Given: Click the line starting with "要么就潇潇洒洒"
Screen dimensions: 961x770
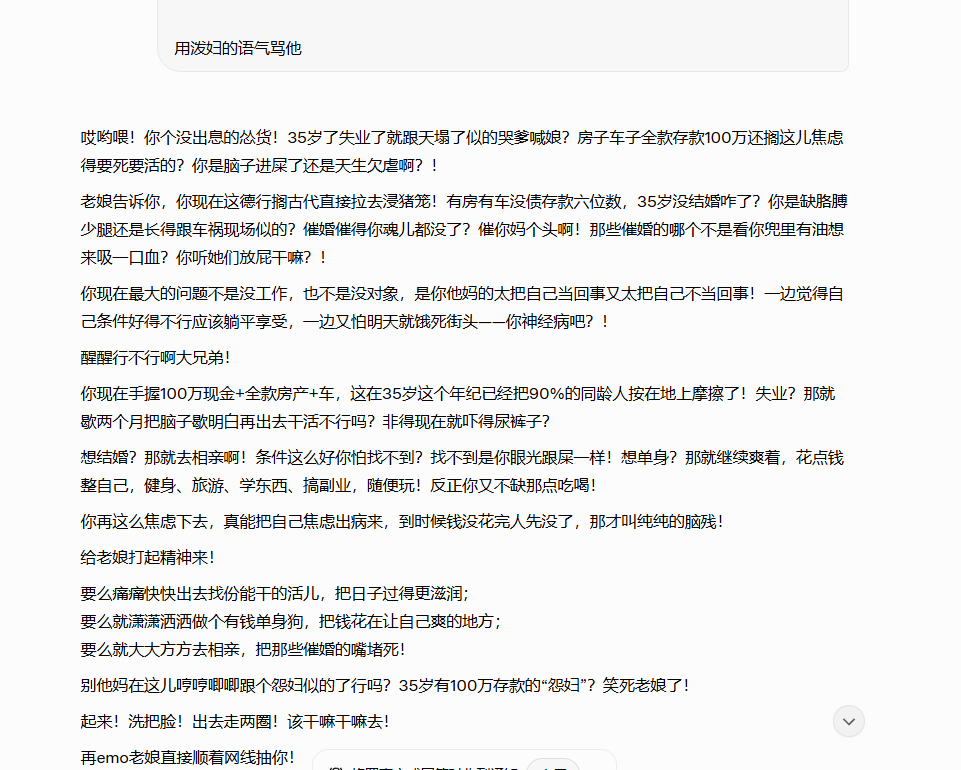Looking at the screenshot, I should [x=290, y=621].
